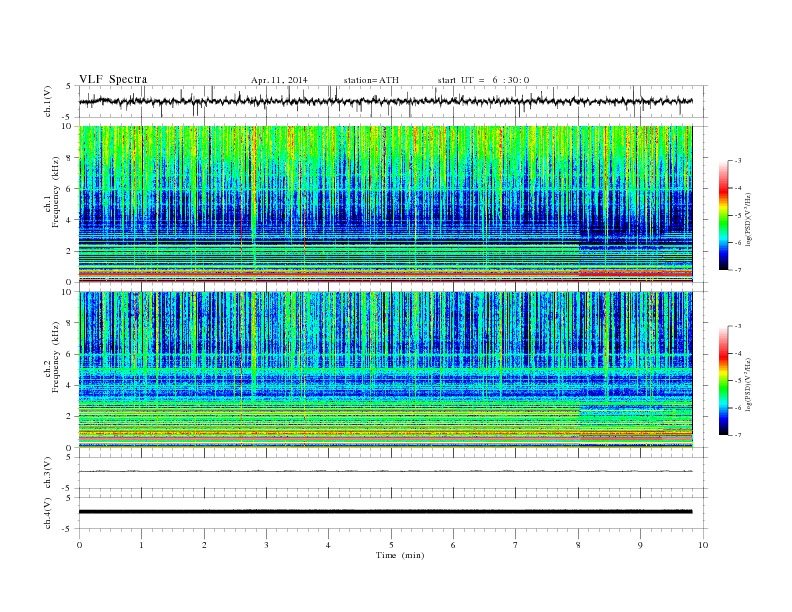This screenshot has width=792, height=612.
Task: Click the ch.4(V) waveform trace panel
Action: (x=393, y=513)
